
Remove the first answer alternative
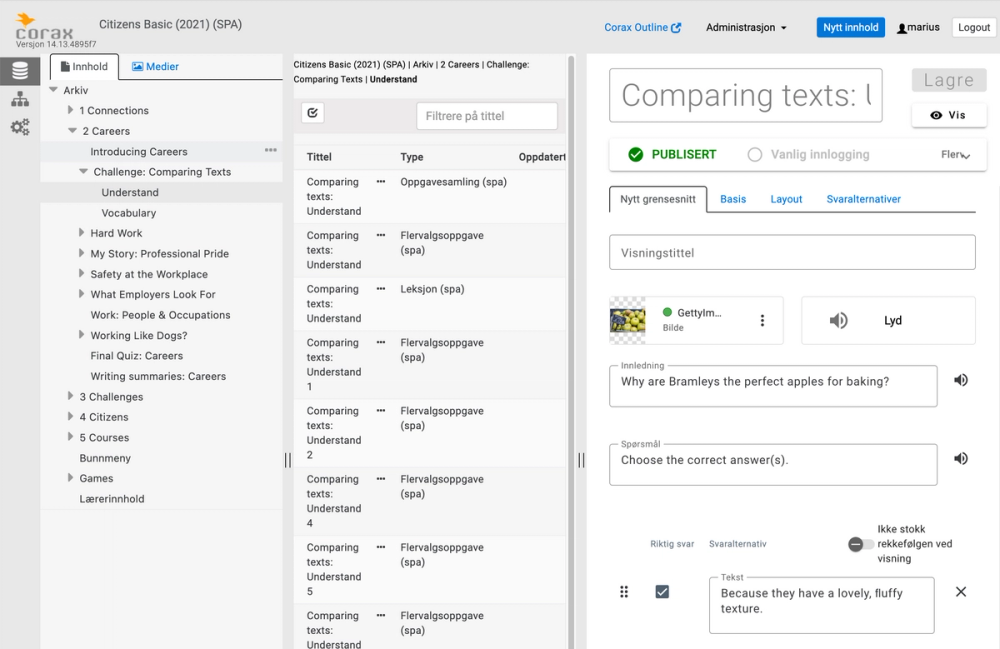(961, 592)
